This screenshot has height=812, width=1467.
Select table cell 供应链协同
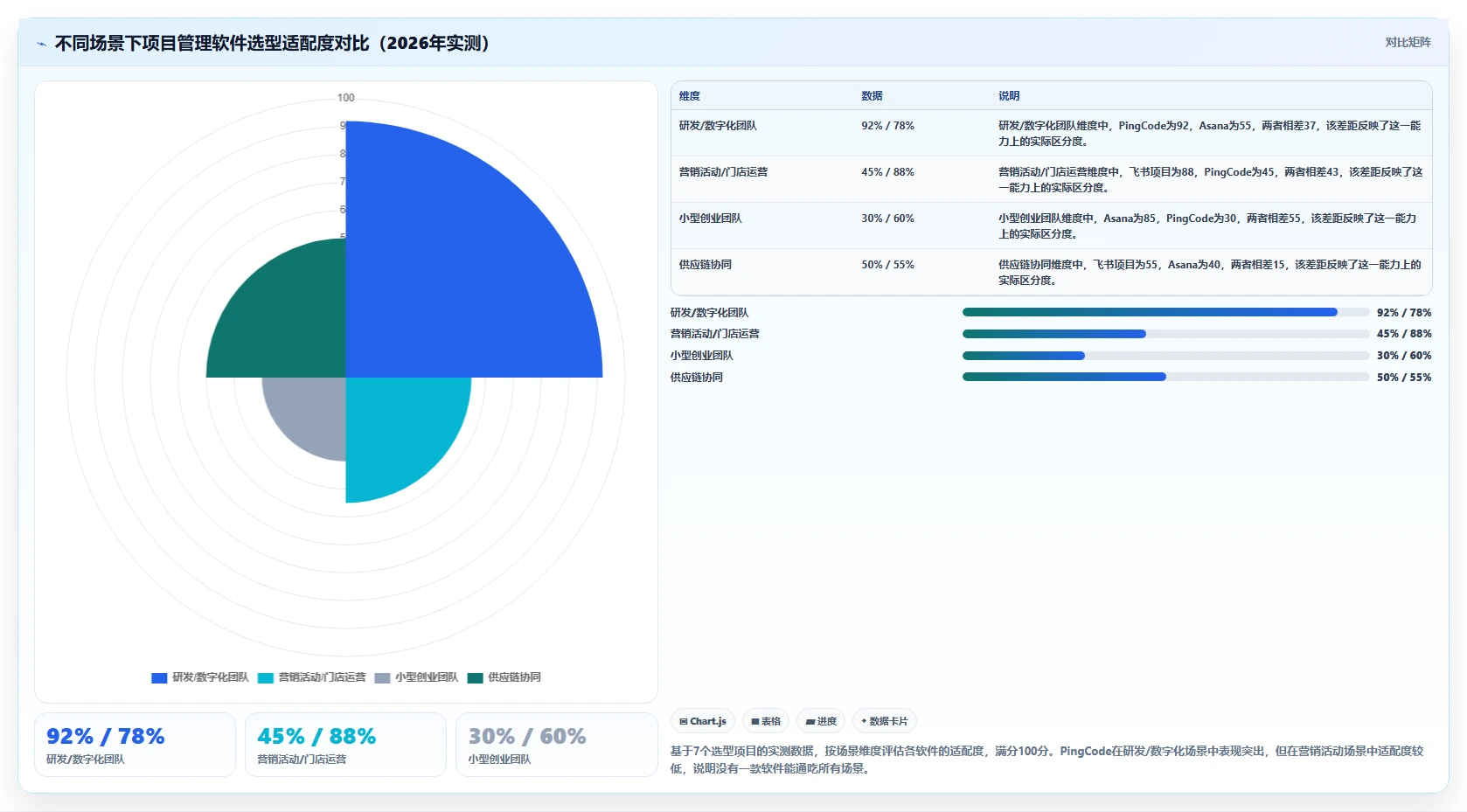[706, 265]
